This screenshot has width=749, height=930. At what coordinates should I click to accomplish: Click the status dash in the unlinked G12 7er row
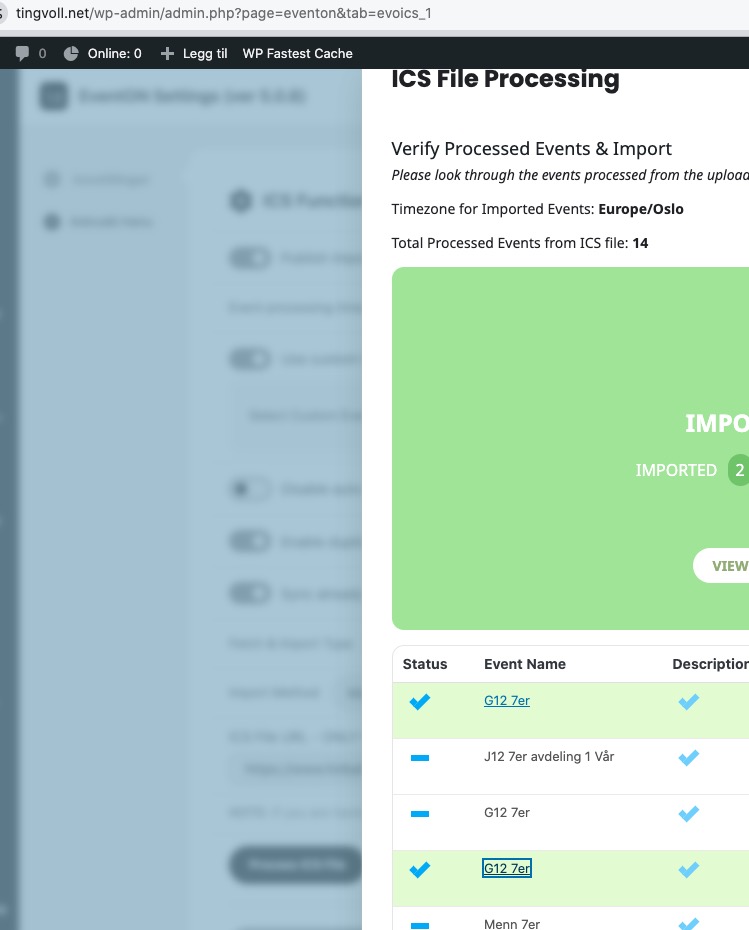tap(420, 815)
